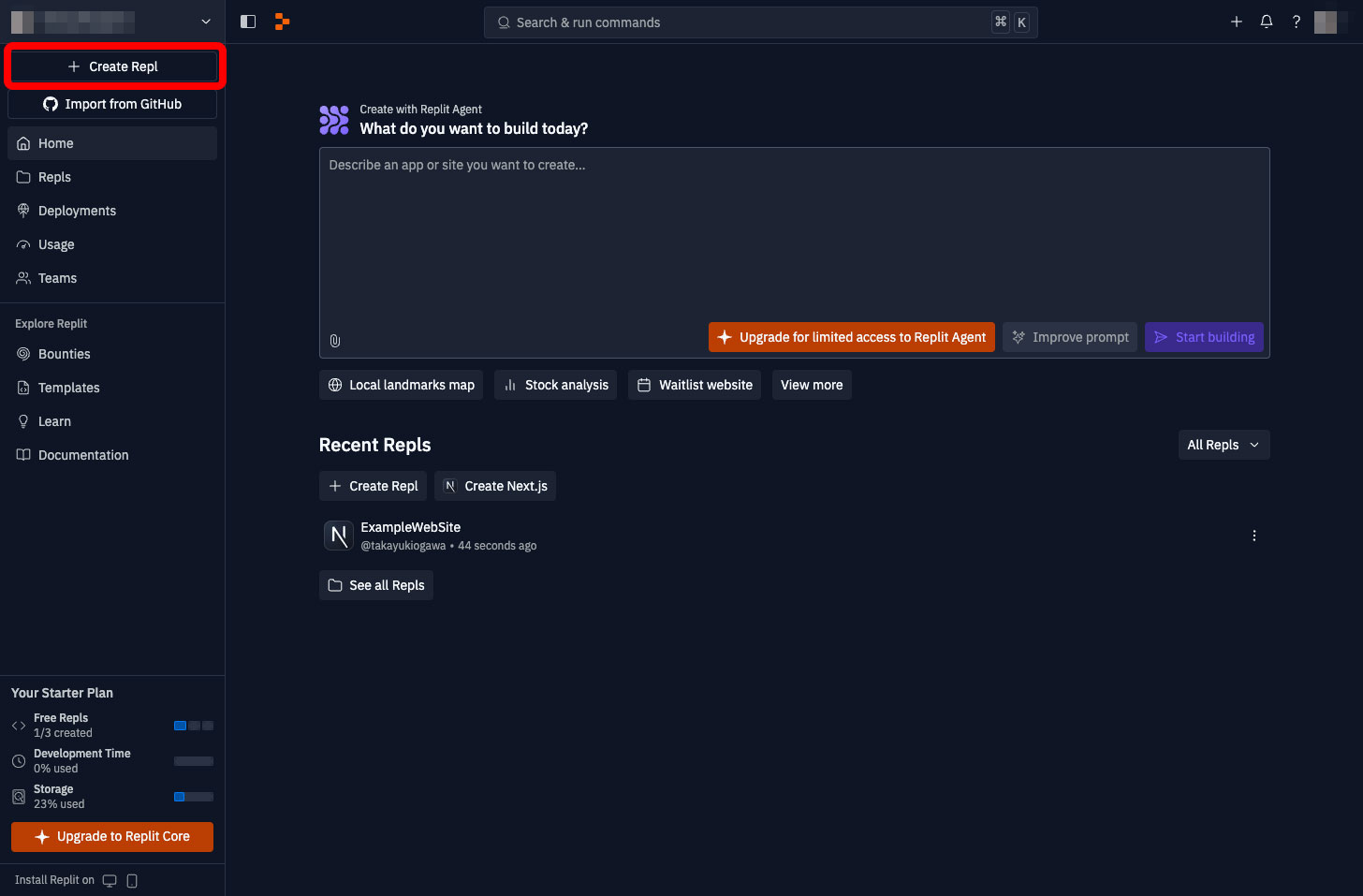Open notifications bell icon

(1267, 22)
